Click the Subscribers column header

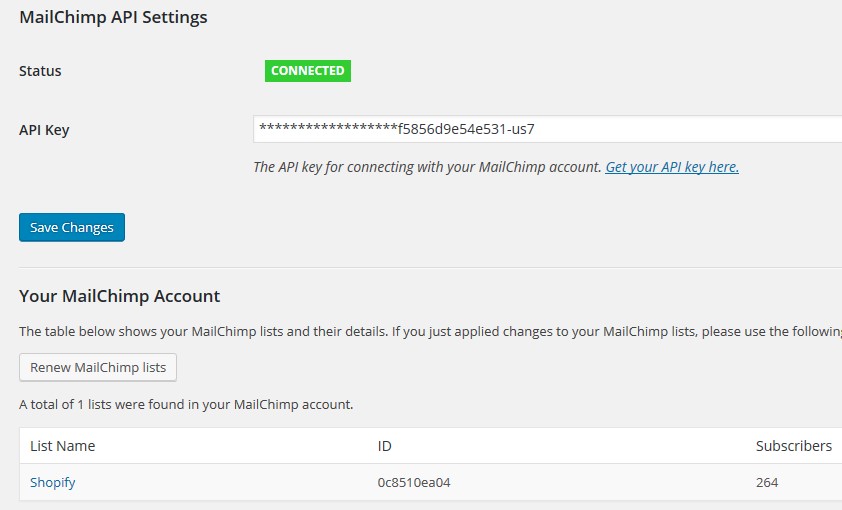point(794,446)
